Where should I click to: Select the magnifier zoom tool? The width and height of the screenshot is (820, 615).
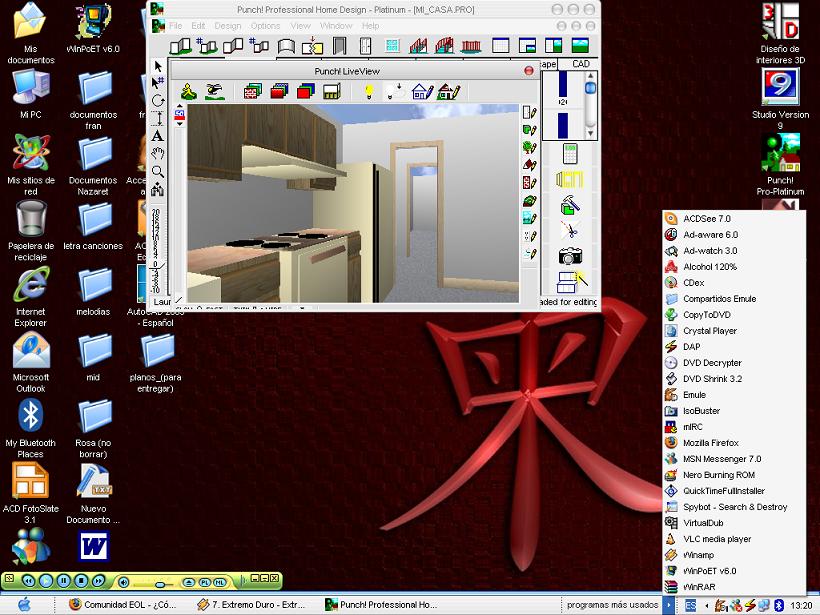click(x=157, y=172)
